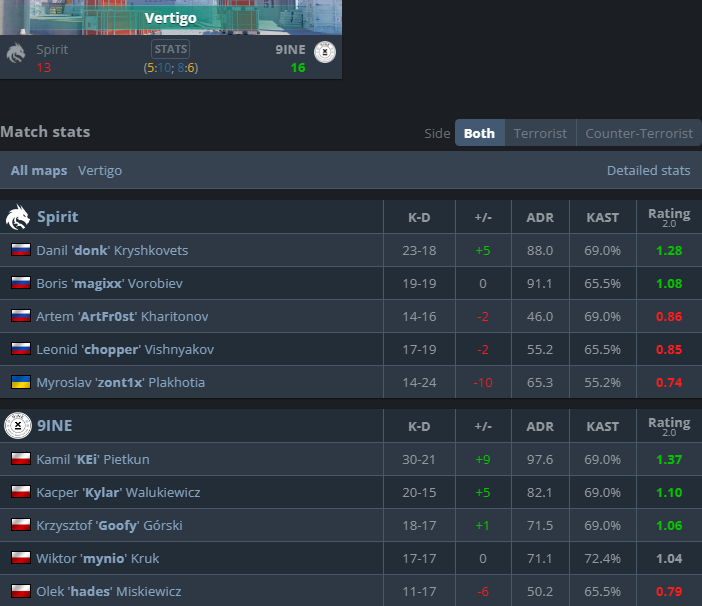Select the All maps tab
The height and width of the screenshot is (606, 702).
point(39,171)
